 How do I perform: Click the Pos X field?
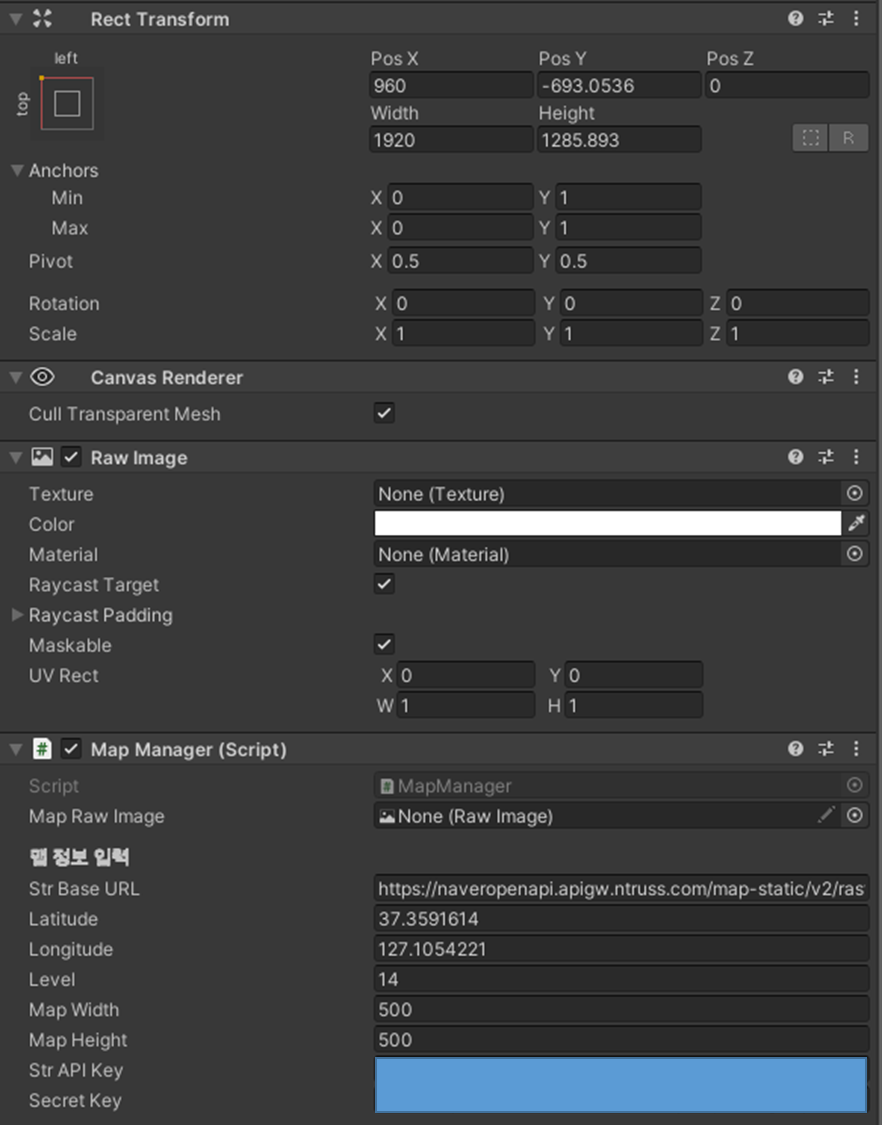(x=451, y=85)
